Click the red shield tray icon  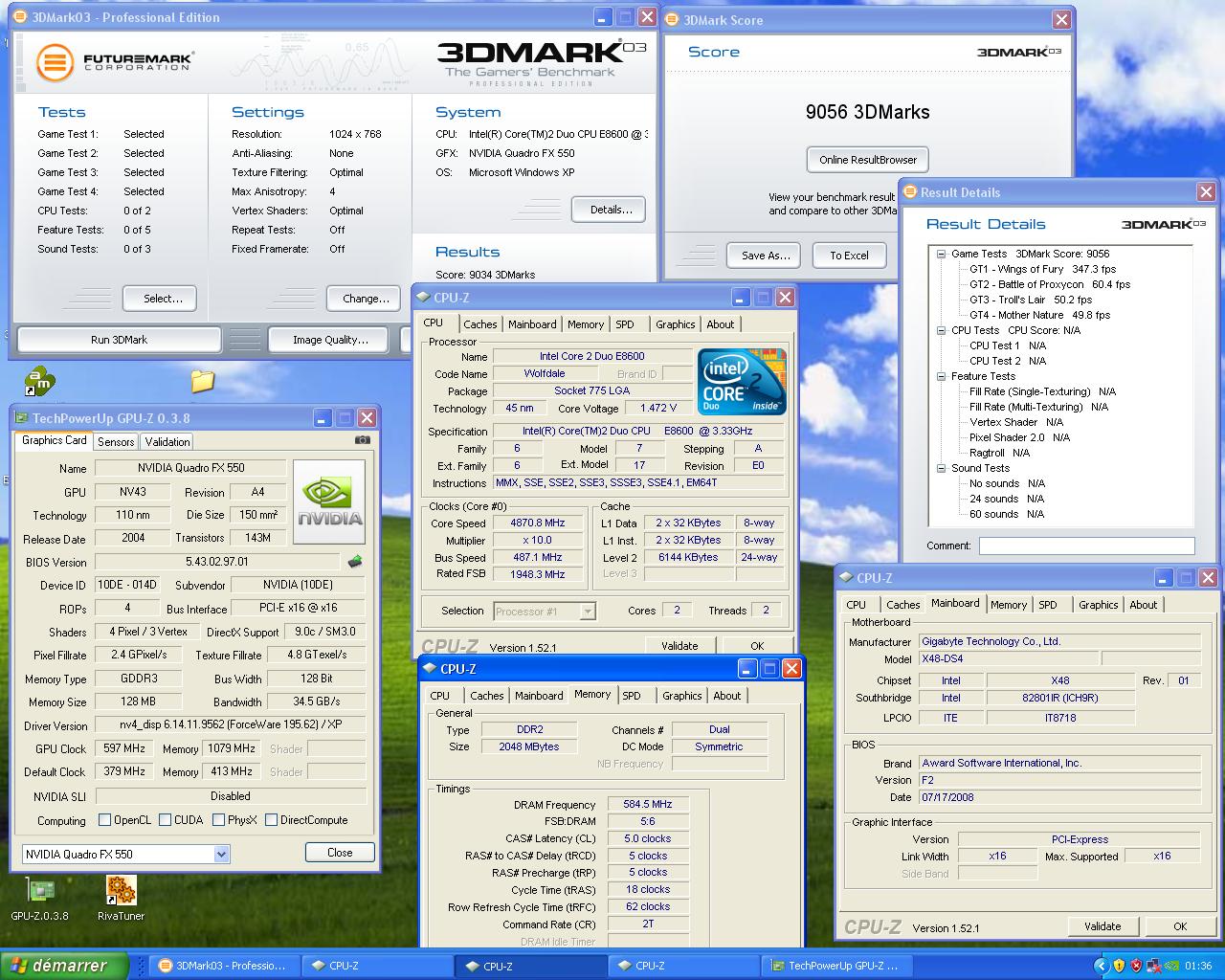(1136, 966)
